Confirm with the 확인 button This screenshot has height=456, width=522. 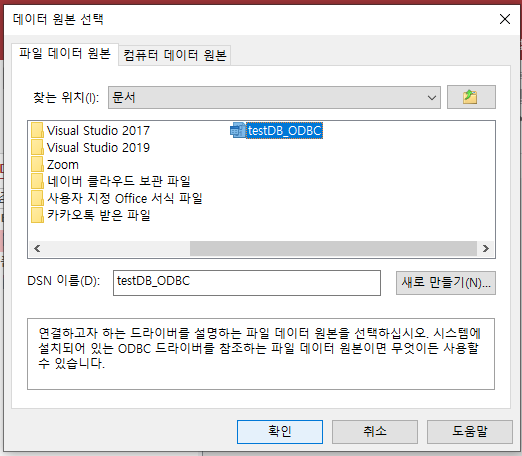coord(280,432)
